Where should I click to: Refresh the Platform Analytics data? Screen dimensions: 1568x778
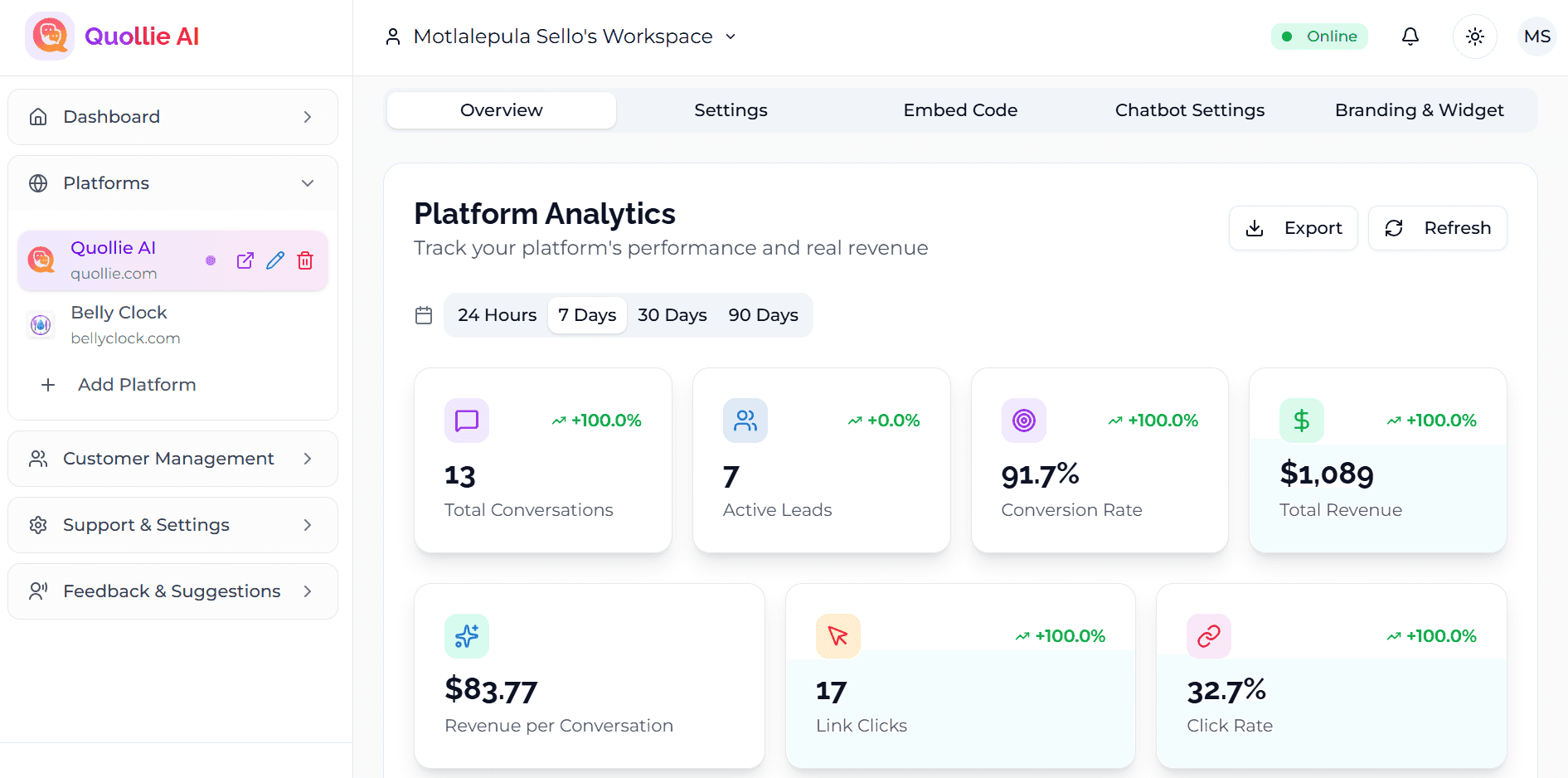1437,228
